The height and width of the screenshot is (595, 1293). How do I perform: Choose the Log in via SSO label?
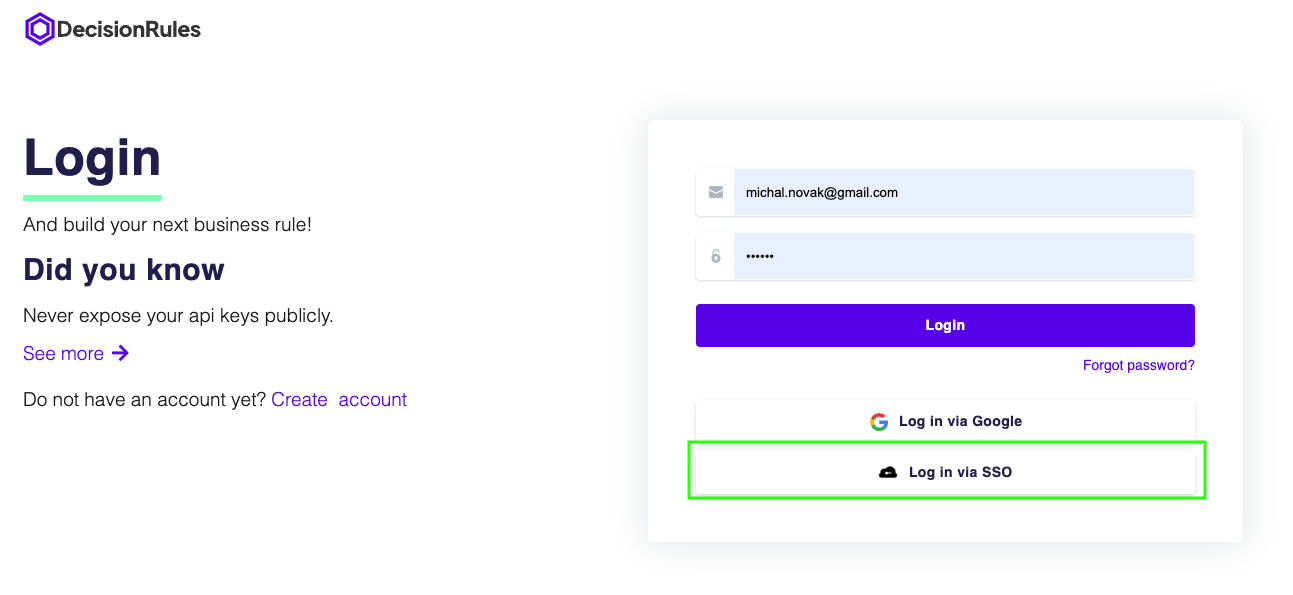pos(960,472)
